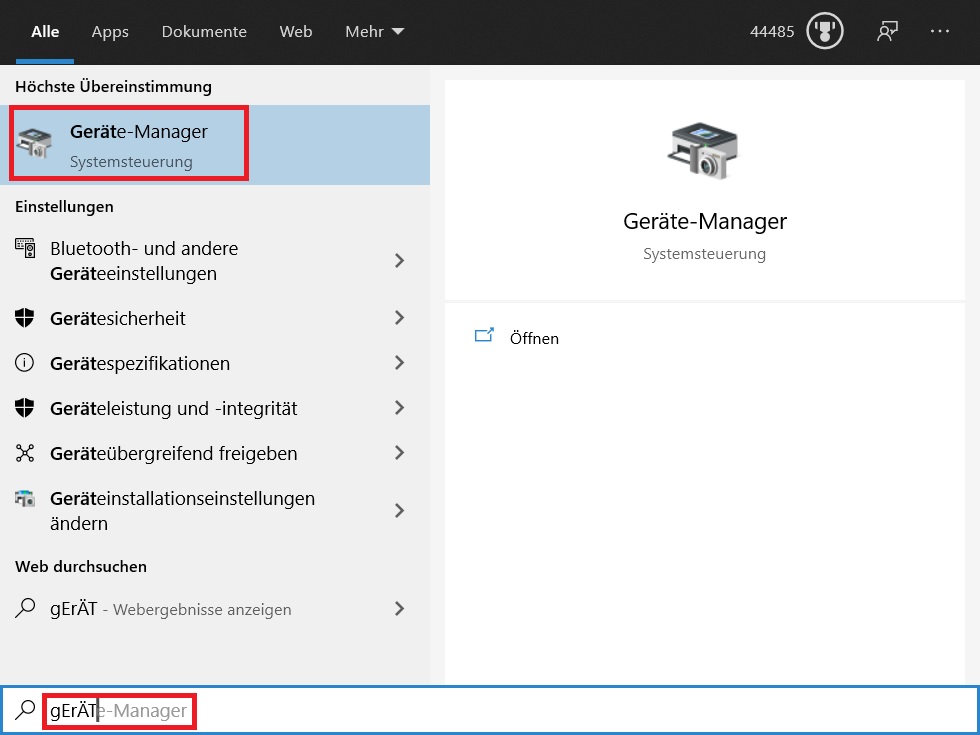
Task: Select the Web filter tab
Action: [296, 32]
